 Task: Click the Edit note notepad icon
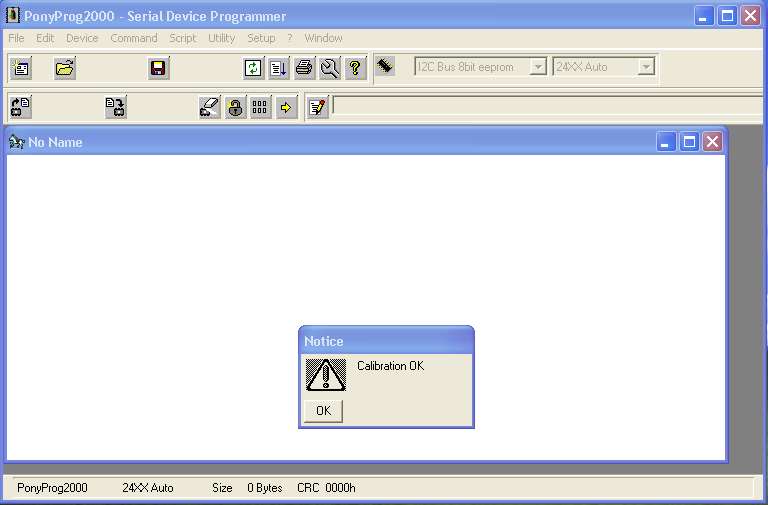[x=317, y=106]
